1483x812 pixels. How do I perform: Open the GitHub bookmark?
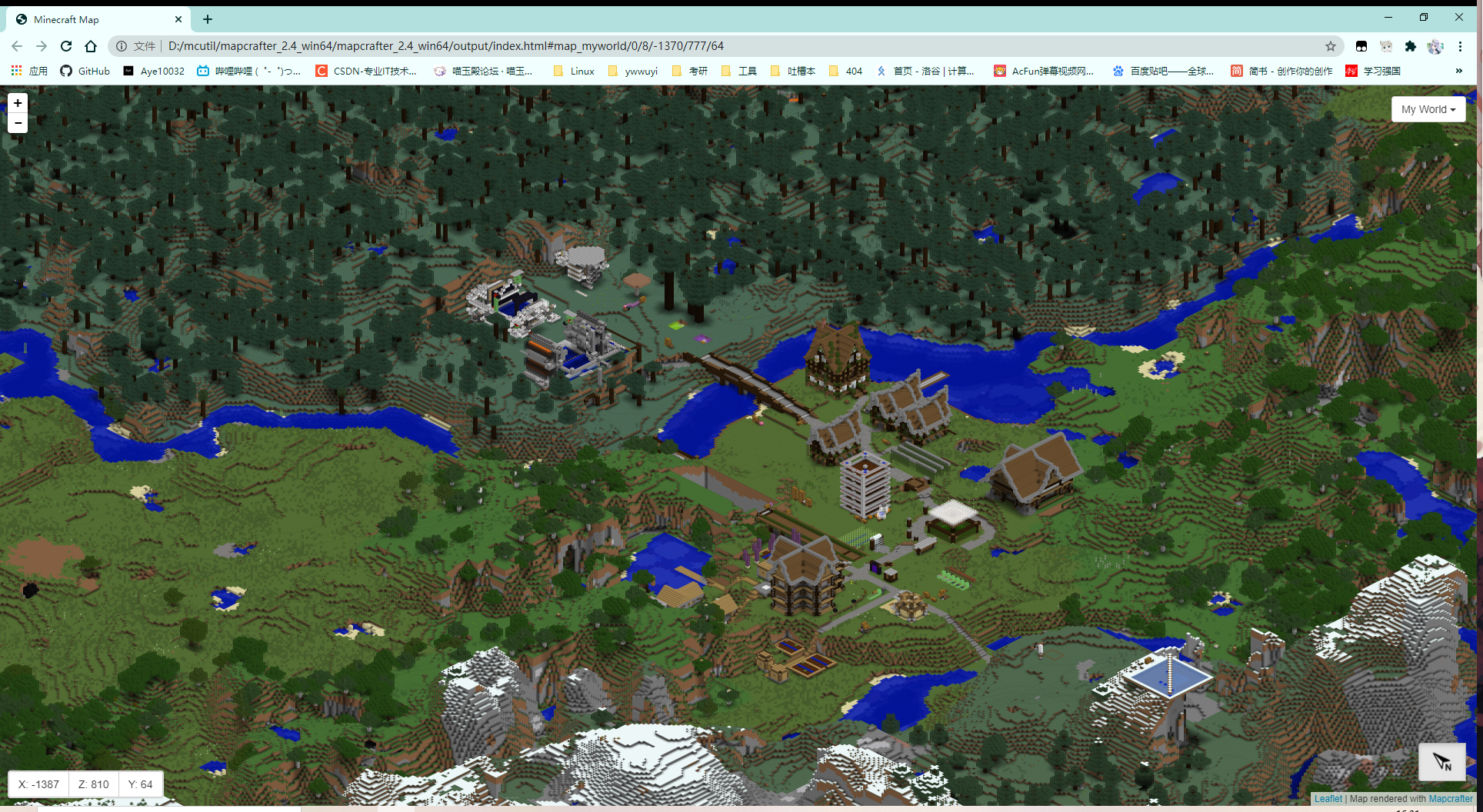(x=85, y=71)
